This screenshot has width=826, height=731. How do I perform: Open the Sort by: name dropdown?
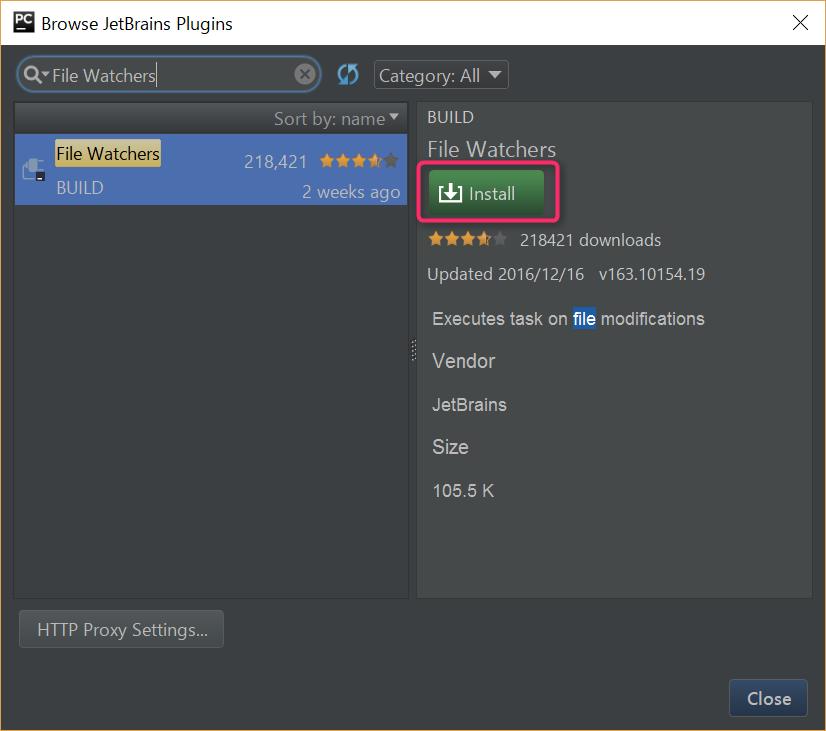336,118
